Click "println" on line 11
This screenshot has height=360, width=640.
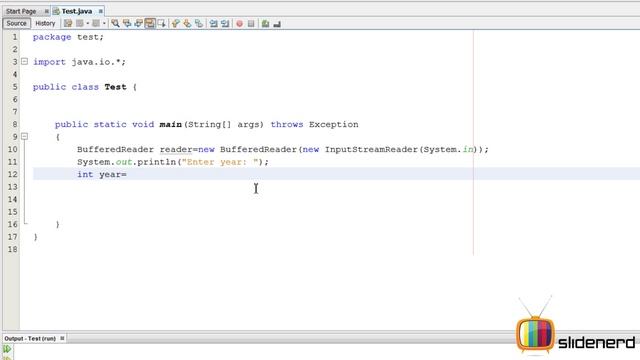[157, 162]
